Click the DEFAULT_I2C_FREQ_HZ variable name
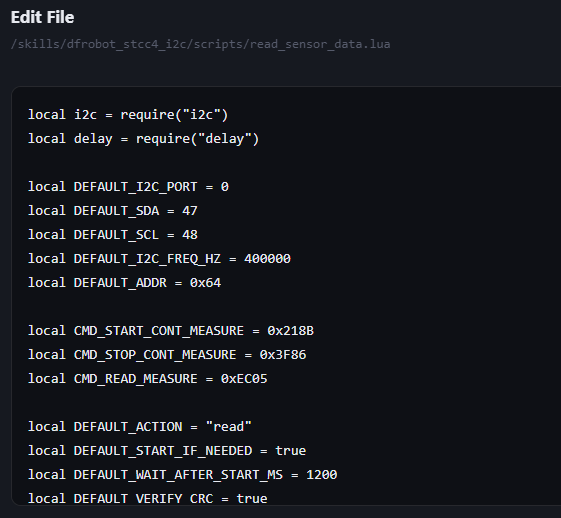 click(147, 259)
